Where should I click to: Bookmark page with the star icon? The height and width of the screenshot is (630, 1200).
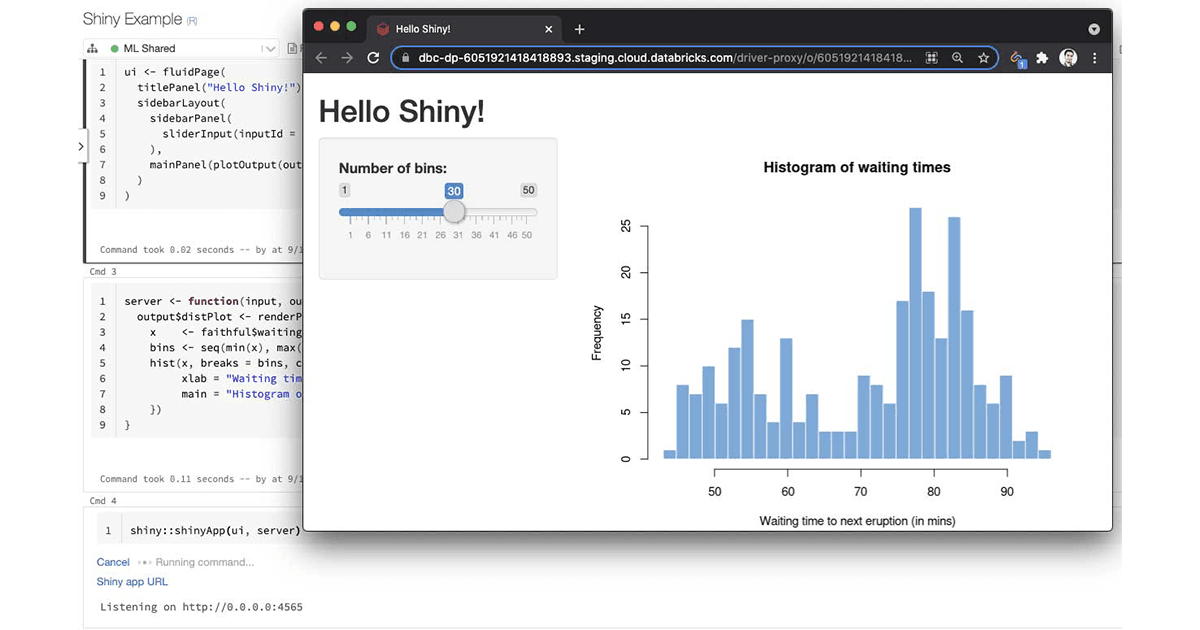click(x=983, y=58)
